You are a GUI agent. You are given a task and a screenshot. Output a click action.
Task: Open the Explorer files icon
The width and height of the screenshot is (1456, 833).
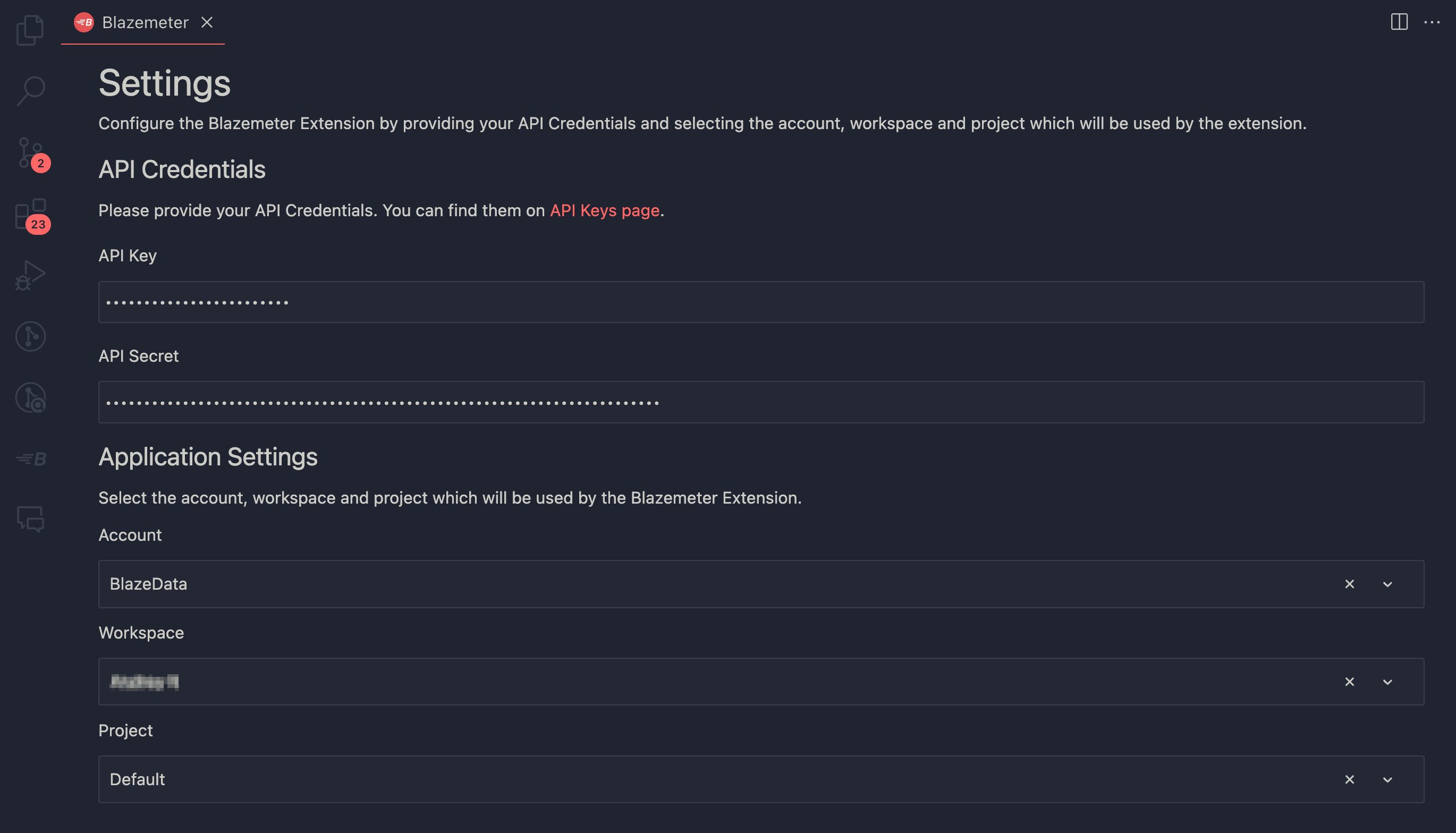30,29
